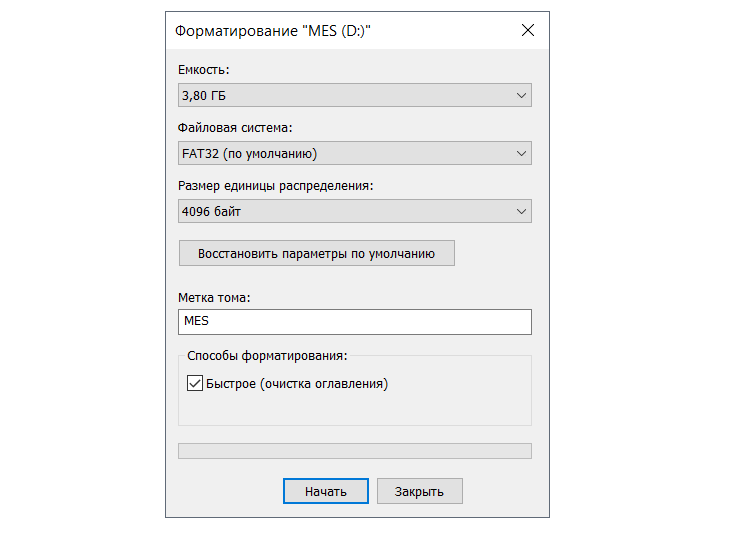Click the chevron arrow of the 4096 байт combo box
Screen dimensions: 735x534
coord(521,212)
